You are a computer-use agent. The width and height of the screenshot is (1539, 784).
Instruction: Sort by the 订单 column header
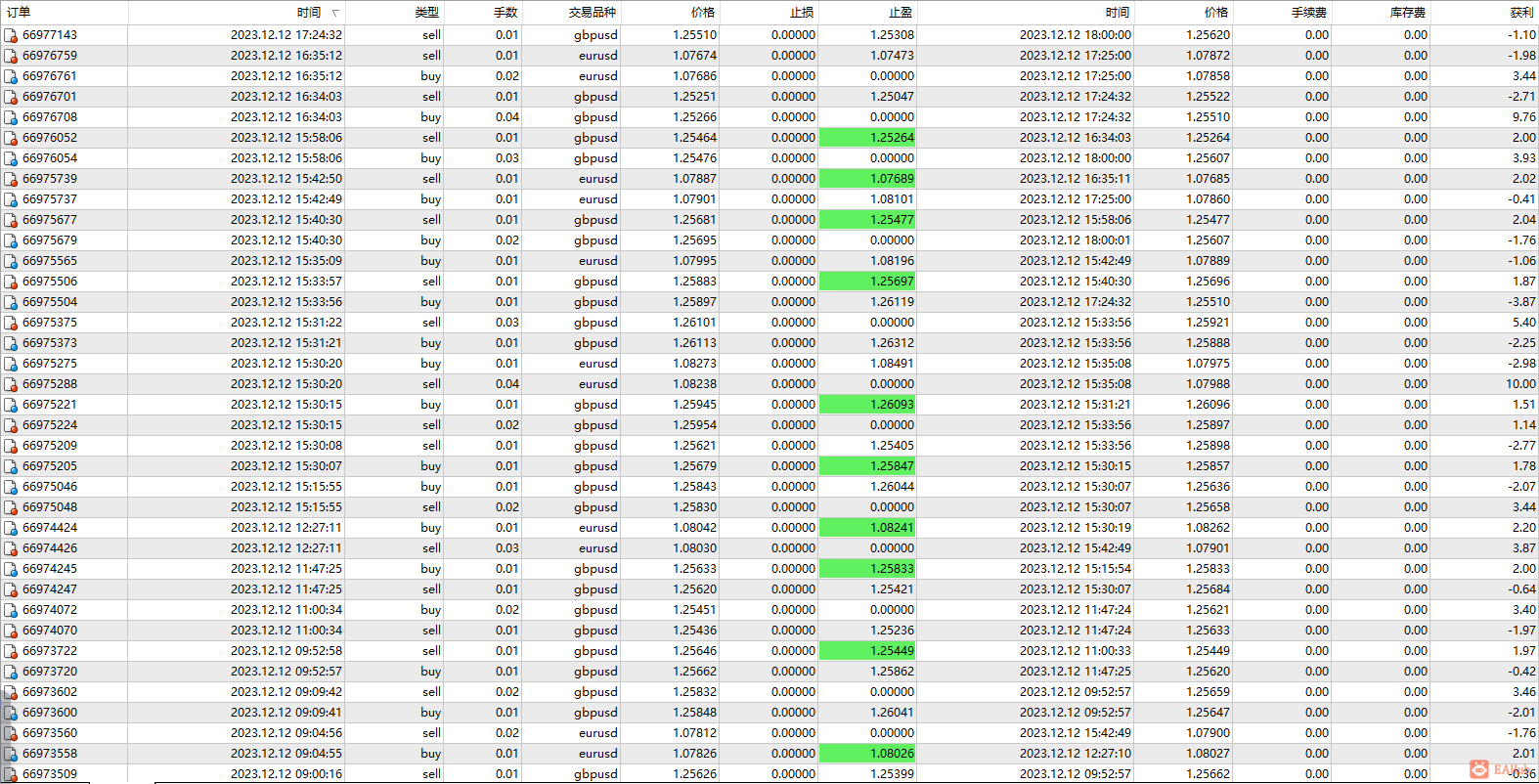tap(19, 13)
